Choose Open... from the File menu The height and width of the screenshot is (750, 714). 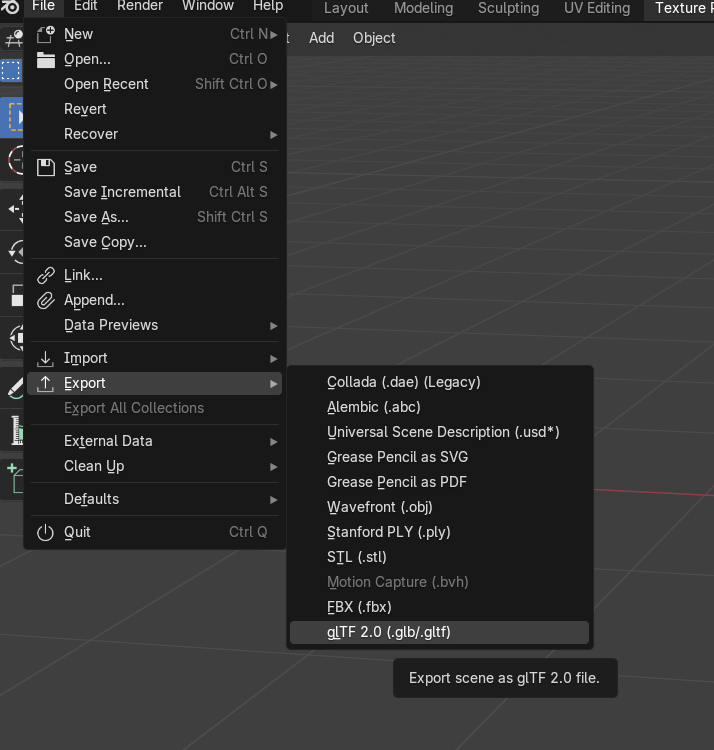point(154,59)
